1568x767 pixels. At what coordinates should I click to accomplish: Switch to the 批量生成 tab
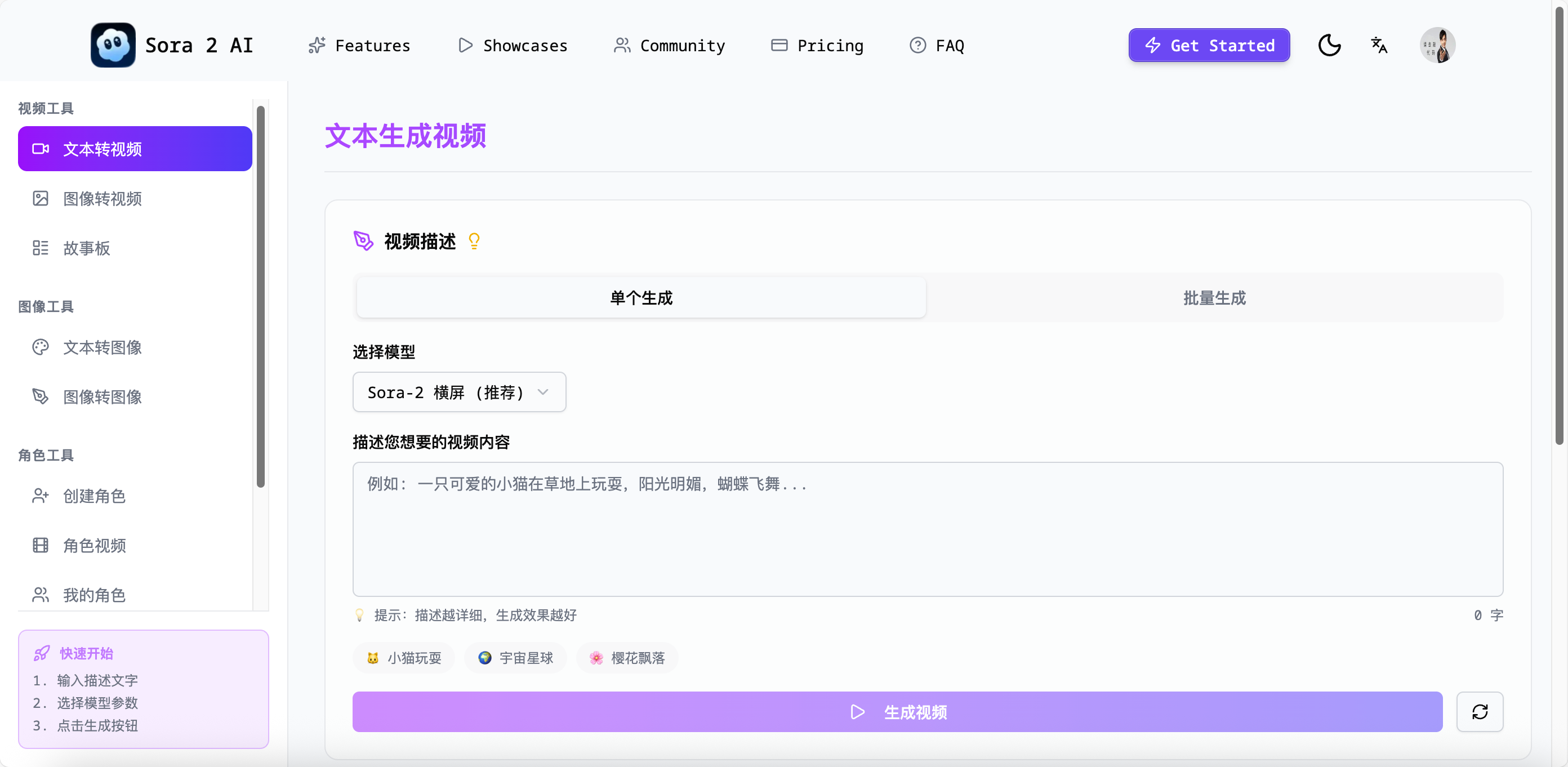(x=1214, y=298)
